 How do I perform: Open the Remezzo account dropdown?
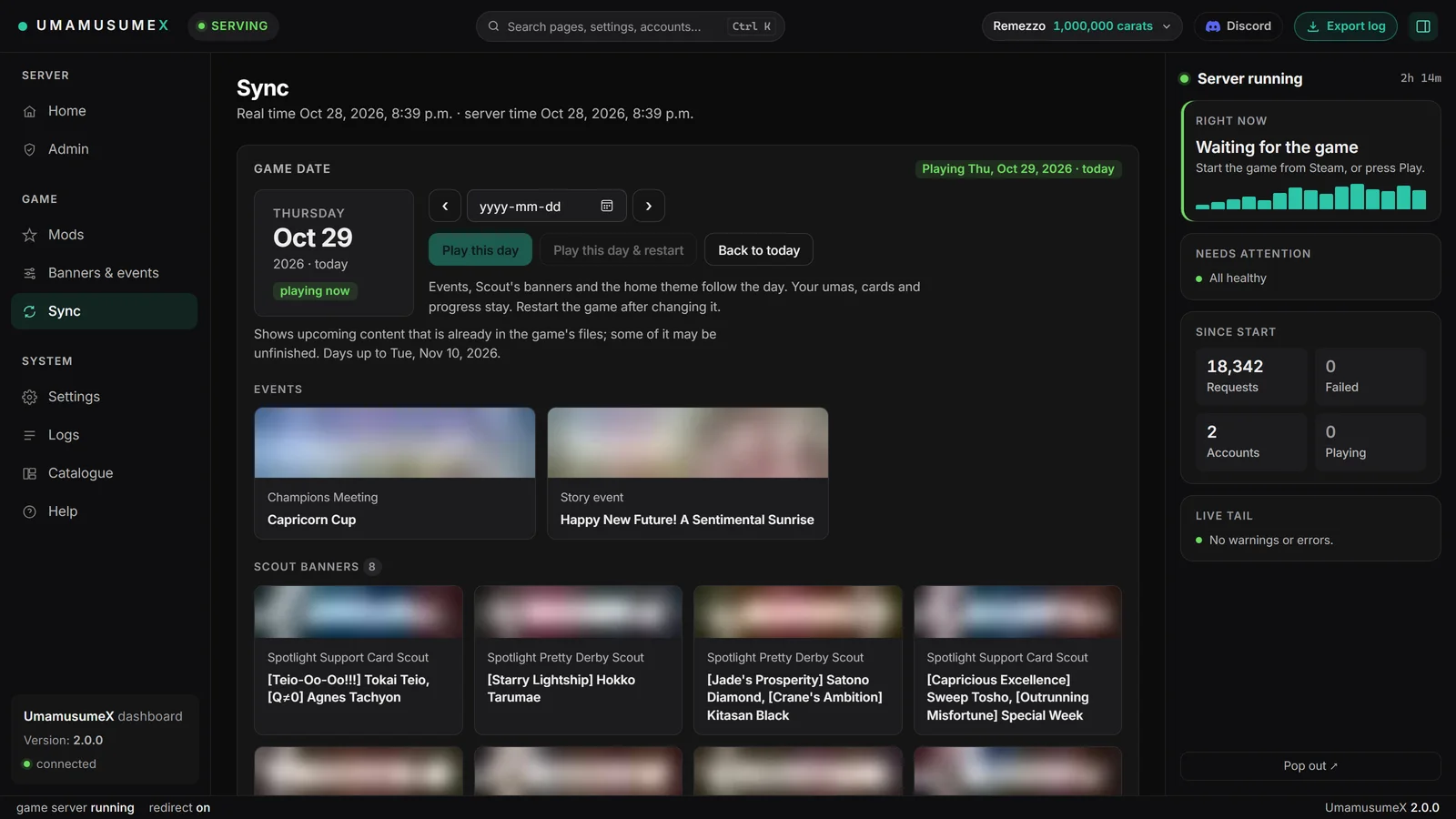click(x=1082, y=26)
